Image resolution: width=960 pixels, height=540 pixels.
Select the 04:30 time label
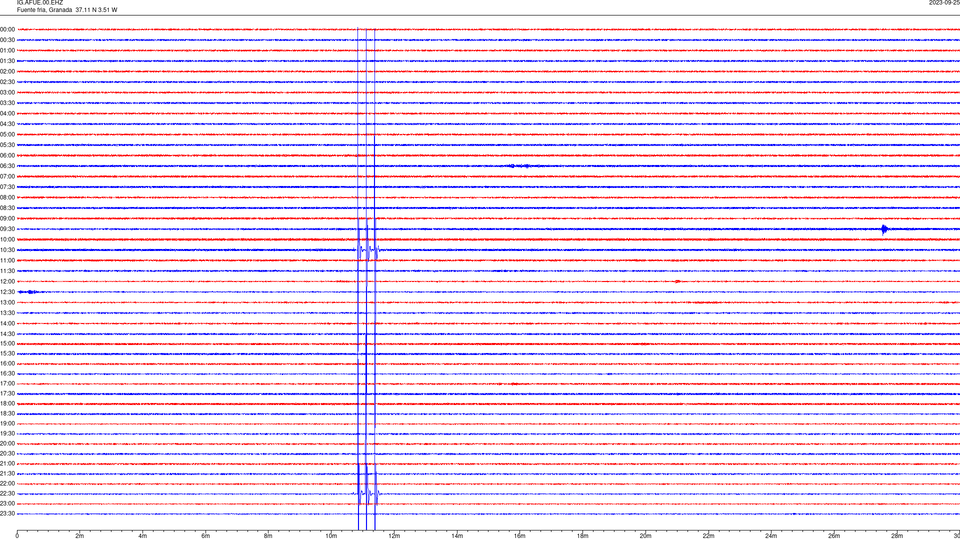click(x=7, y=124)
